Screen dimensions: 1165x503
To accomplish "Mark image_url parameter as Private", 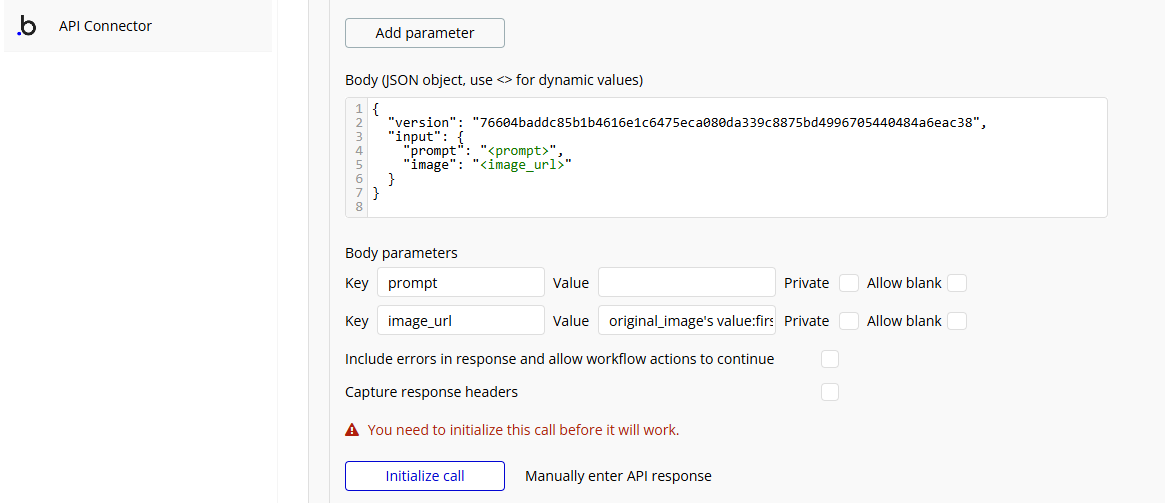I will click(x=849, y=321).
